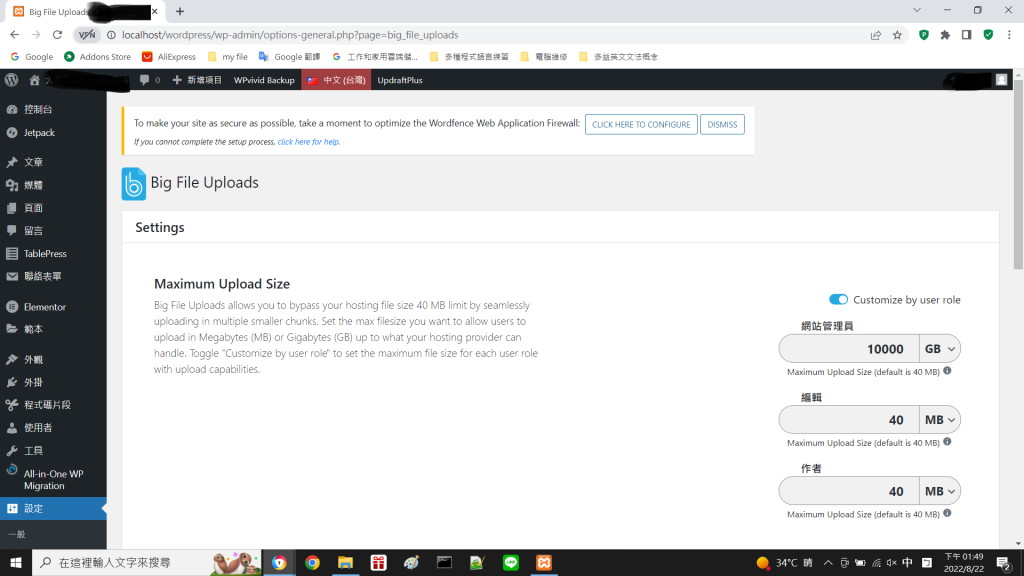Toggle Customize by user role switch

point(838,299)
